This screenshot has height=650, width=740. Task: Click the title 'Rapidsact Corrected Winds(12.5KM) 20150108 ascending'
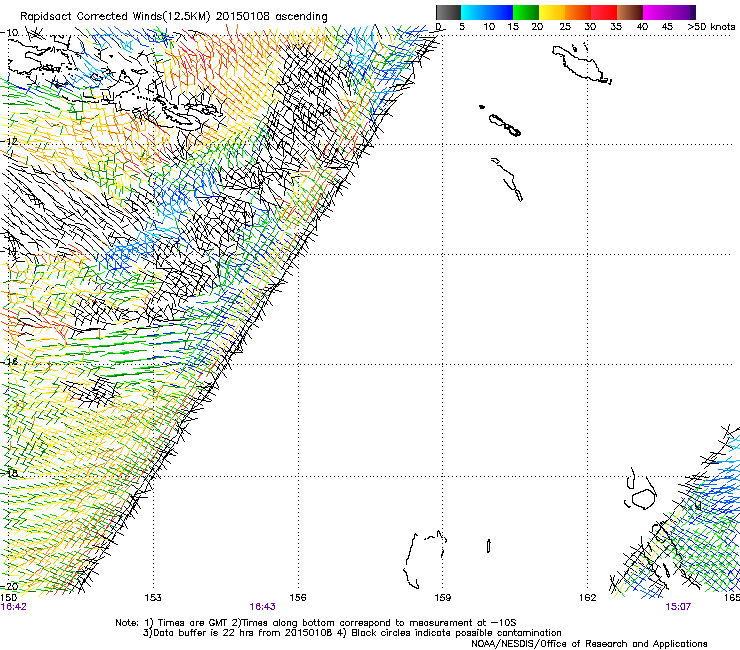pyautogui.click(x=174, y=17)
